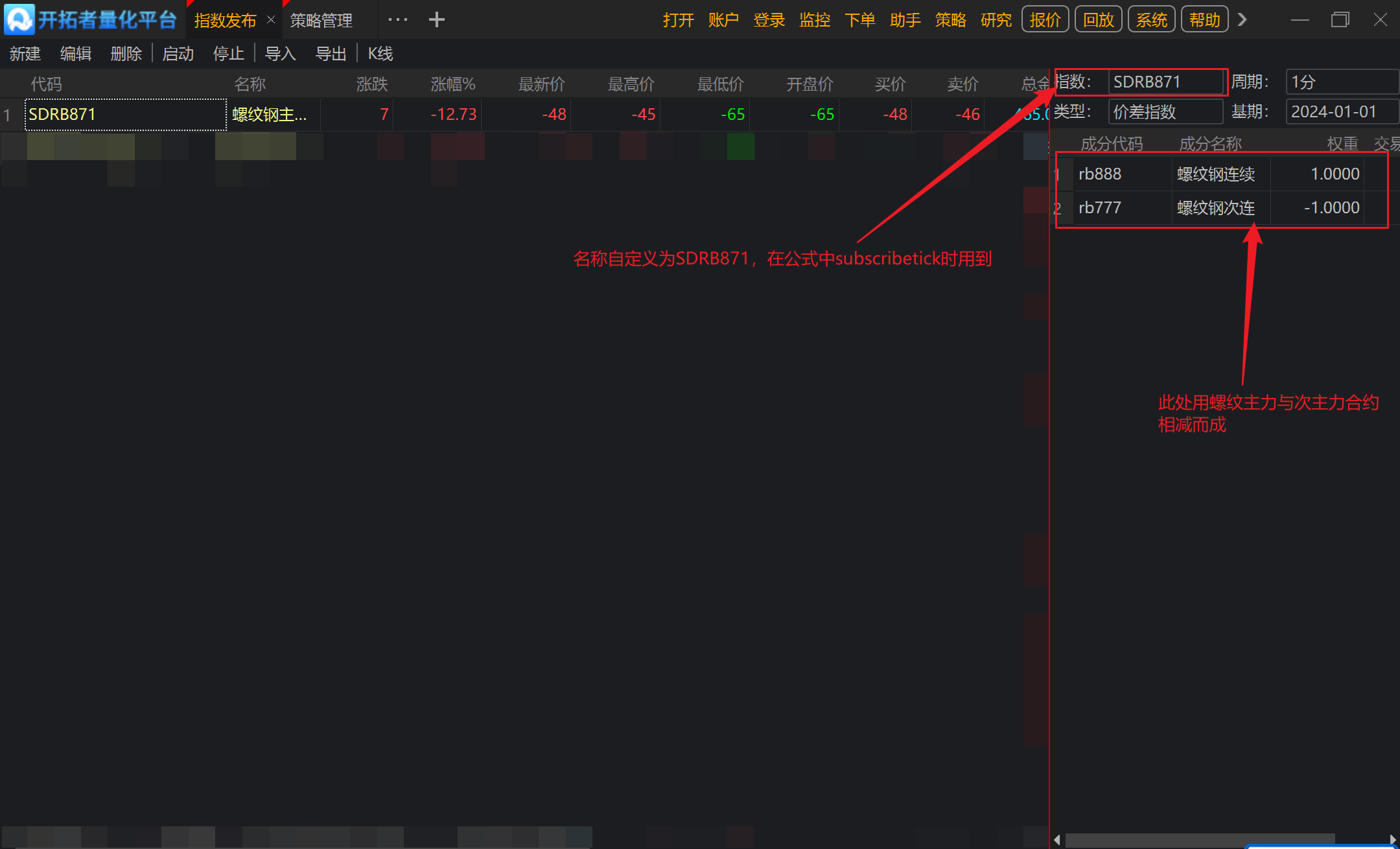Click the 帮助 button
The width and height of the screenshot is (1400, 849).
1205,19
